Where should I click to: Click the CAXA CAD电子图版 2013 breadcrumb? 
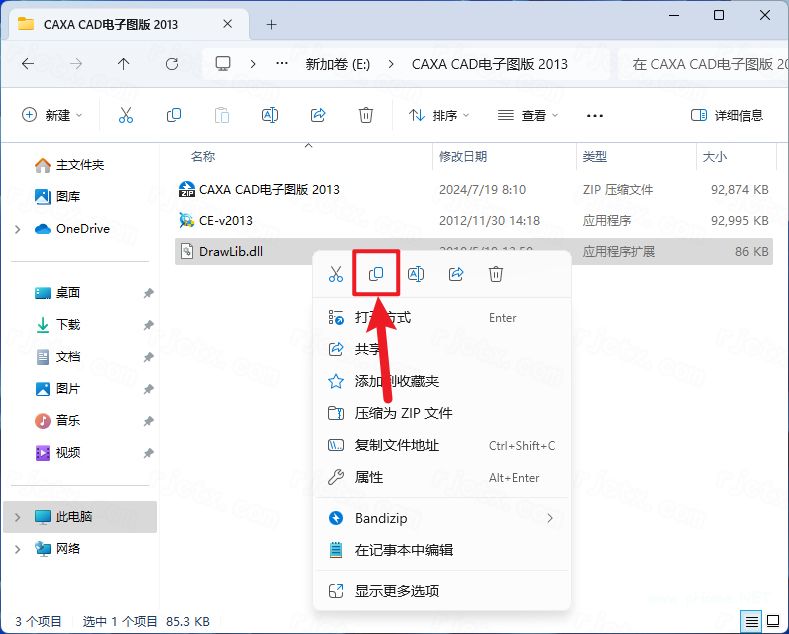point(490,64)
